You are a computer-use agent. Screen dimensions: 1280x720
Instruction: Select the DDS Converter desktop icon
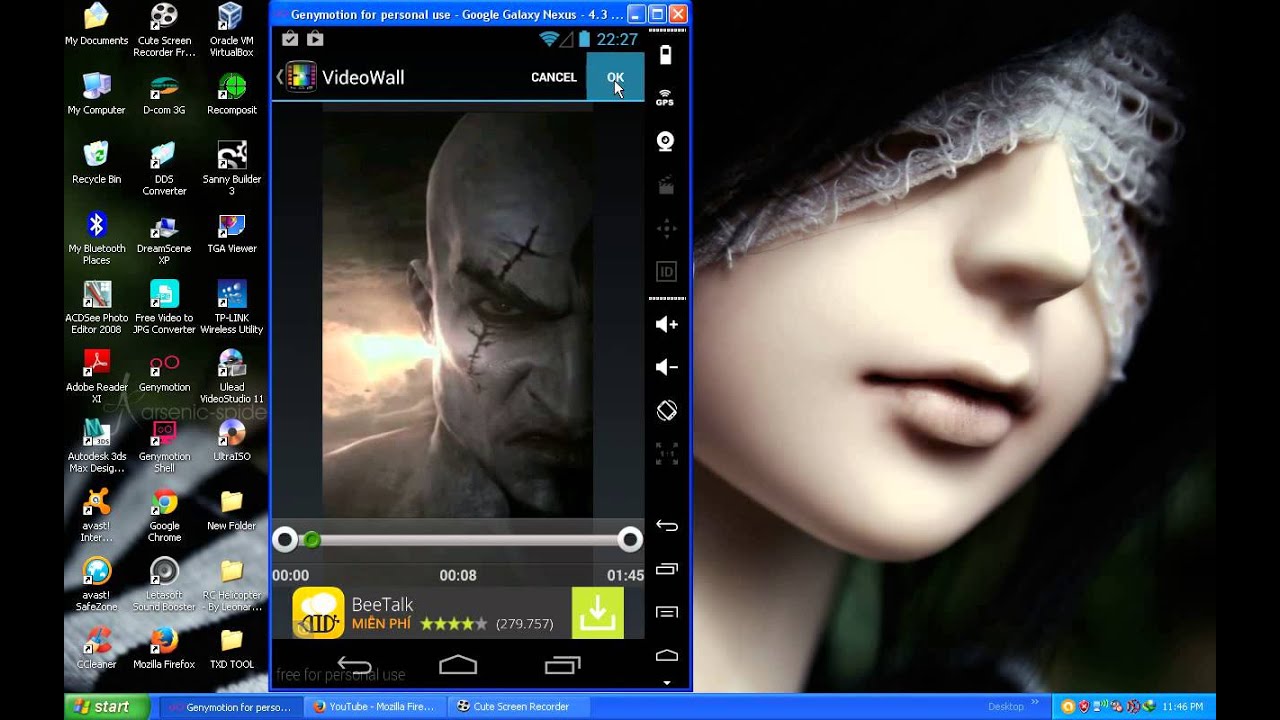pyautogui.click(x=164, y=168)
